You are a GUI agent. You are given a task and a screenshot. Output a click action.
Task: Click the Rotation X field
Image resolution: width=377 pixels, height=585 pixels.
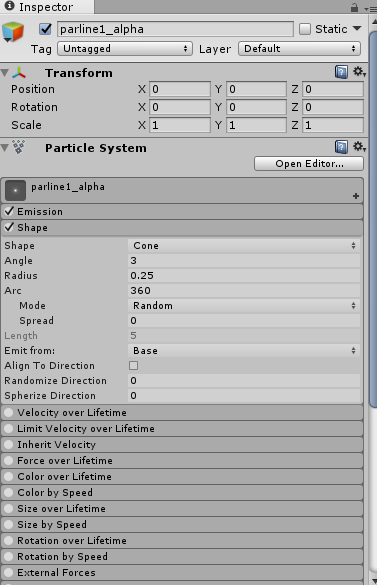[180, 107]
